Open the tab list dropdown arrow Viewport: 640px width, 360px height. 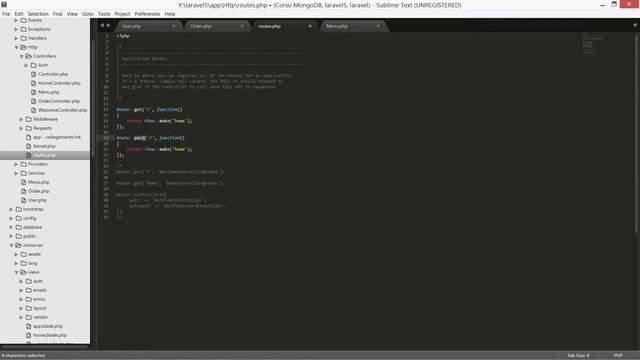coord(635,26)
